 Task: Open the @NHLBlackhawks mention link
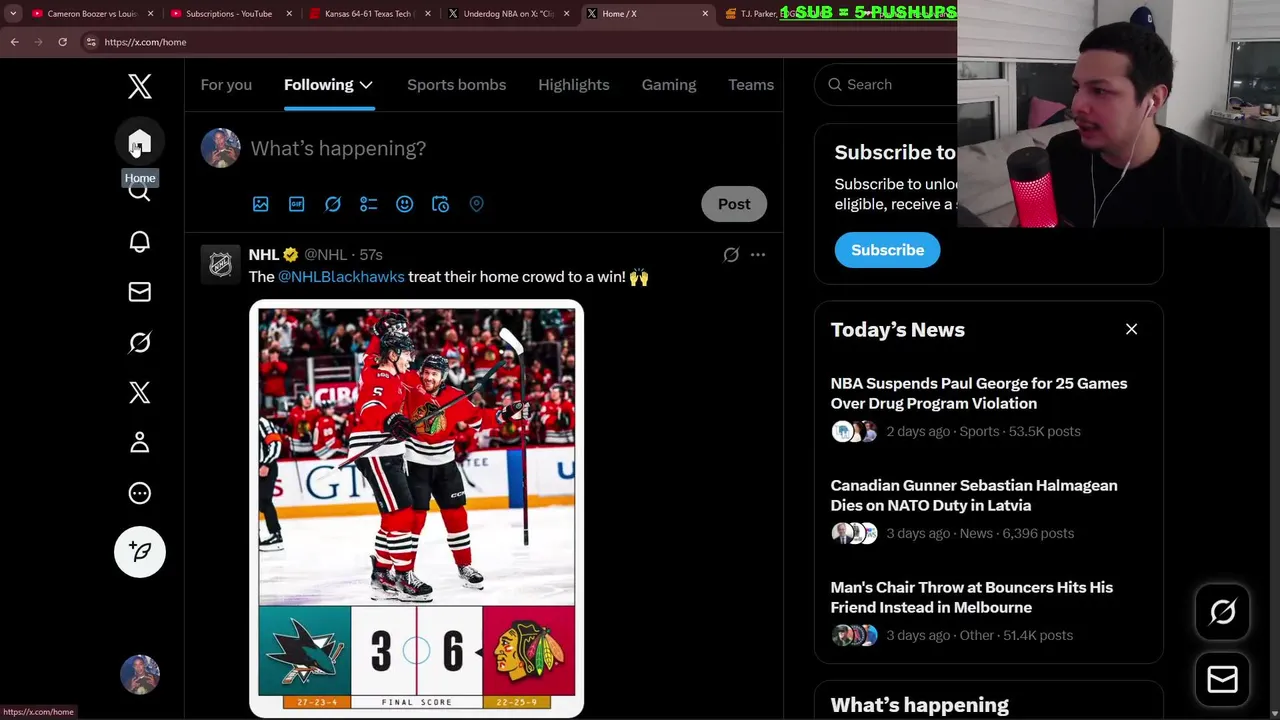341,277
